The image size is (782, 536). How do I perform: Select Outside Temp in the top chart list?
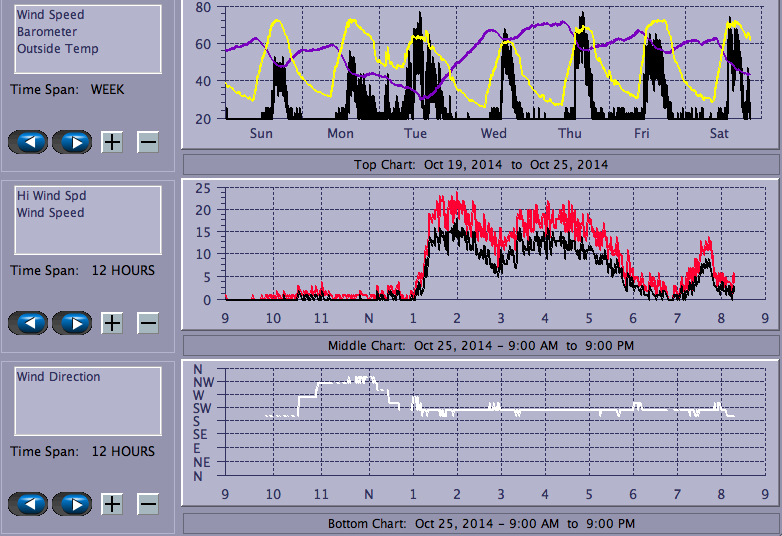[x=57, y=48]
